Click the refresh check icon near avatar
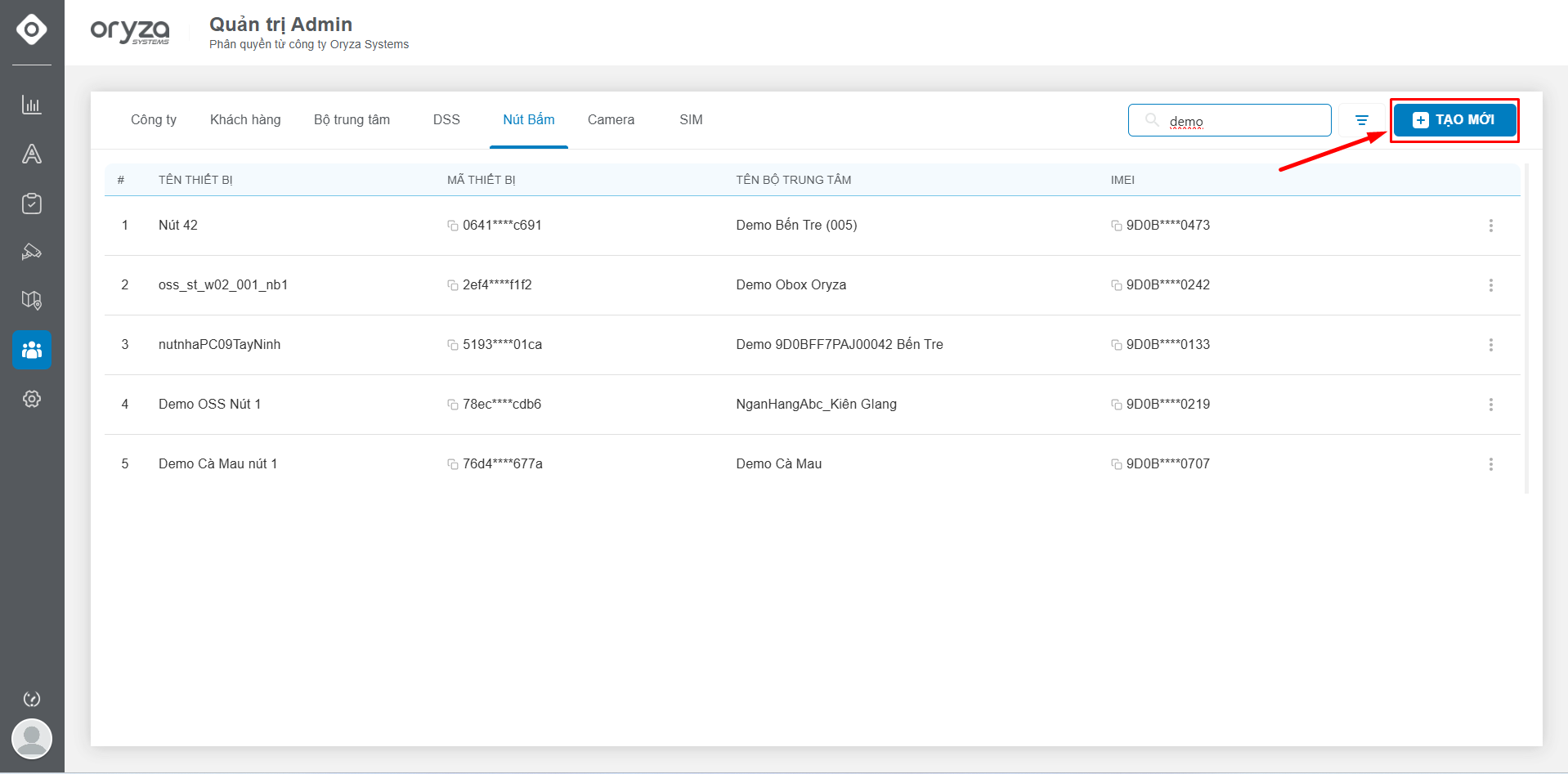 coord(32,699)
